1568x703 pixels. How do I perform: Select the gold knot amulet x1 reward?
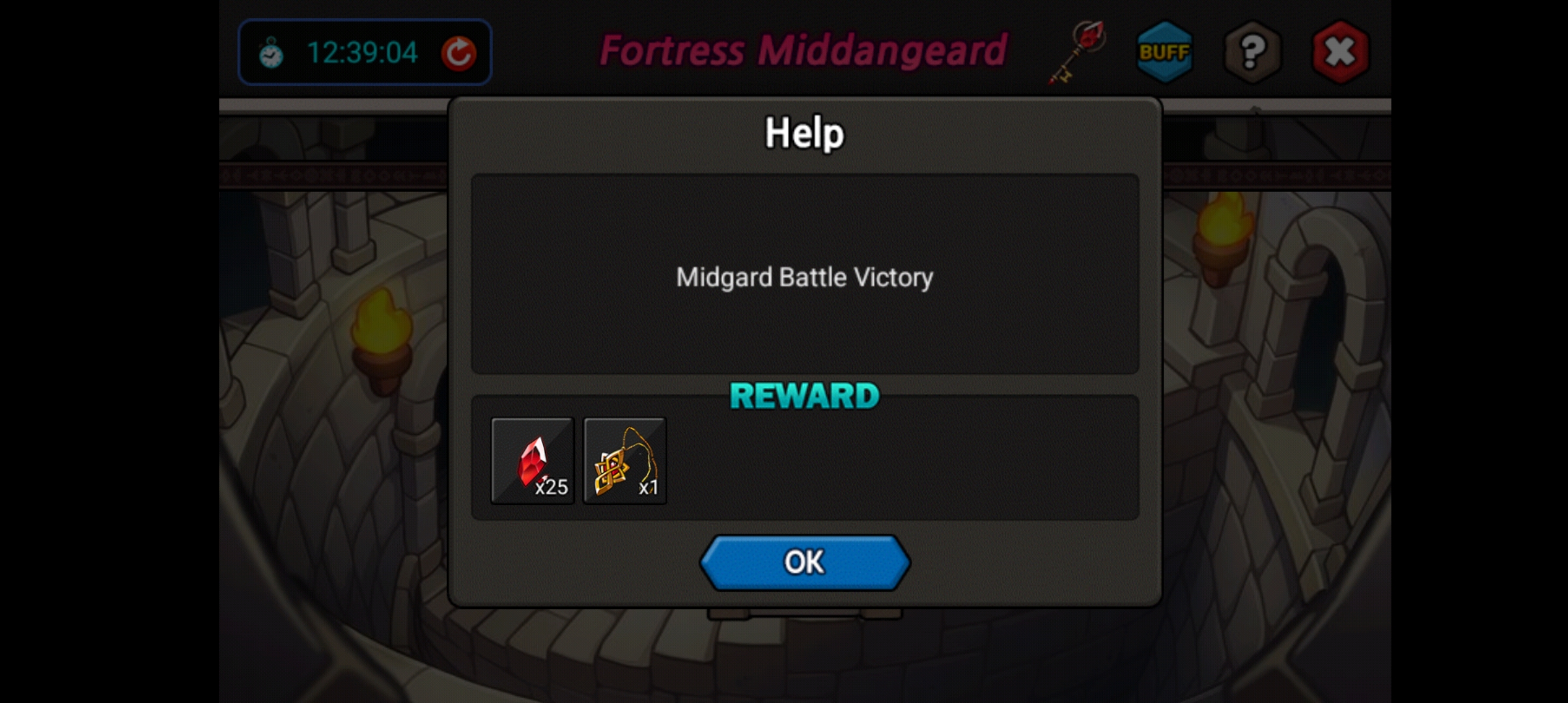pyautogui.click(x=625, y=461)
